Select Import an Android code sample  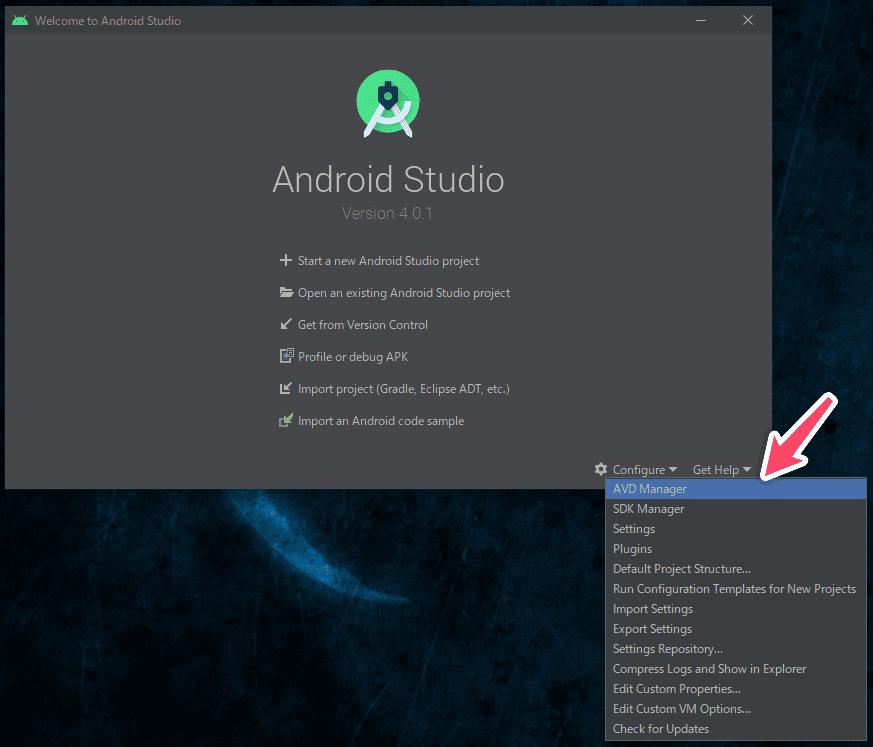pyautogui.click(x=381, y=421)
